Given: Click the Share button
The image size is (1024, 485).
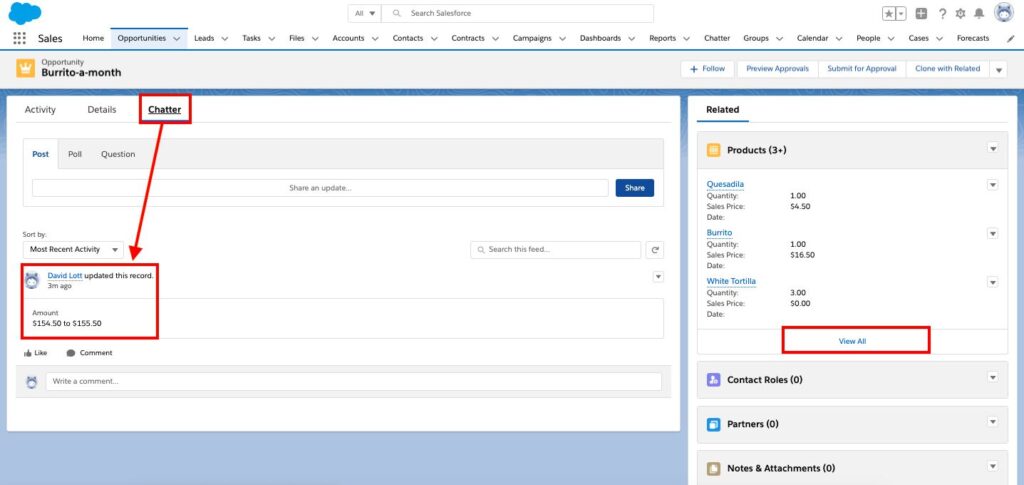Looking at the screenshot, I should pyautogui.click(x=635, y=188).
